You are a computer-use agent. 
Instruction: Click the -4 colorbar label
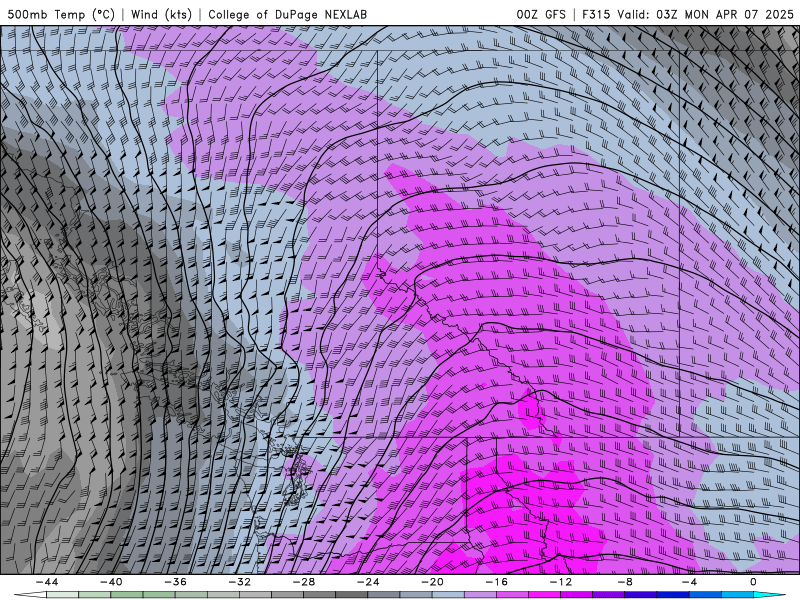[690, 582]
